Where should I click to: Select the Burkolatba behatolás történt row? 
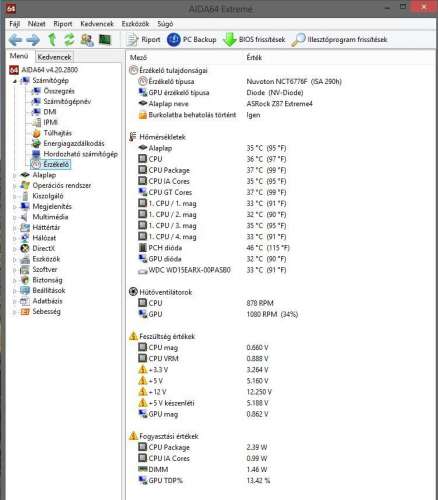click(199, 115)
